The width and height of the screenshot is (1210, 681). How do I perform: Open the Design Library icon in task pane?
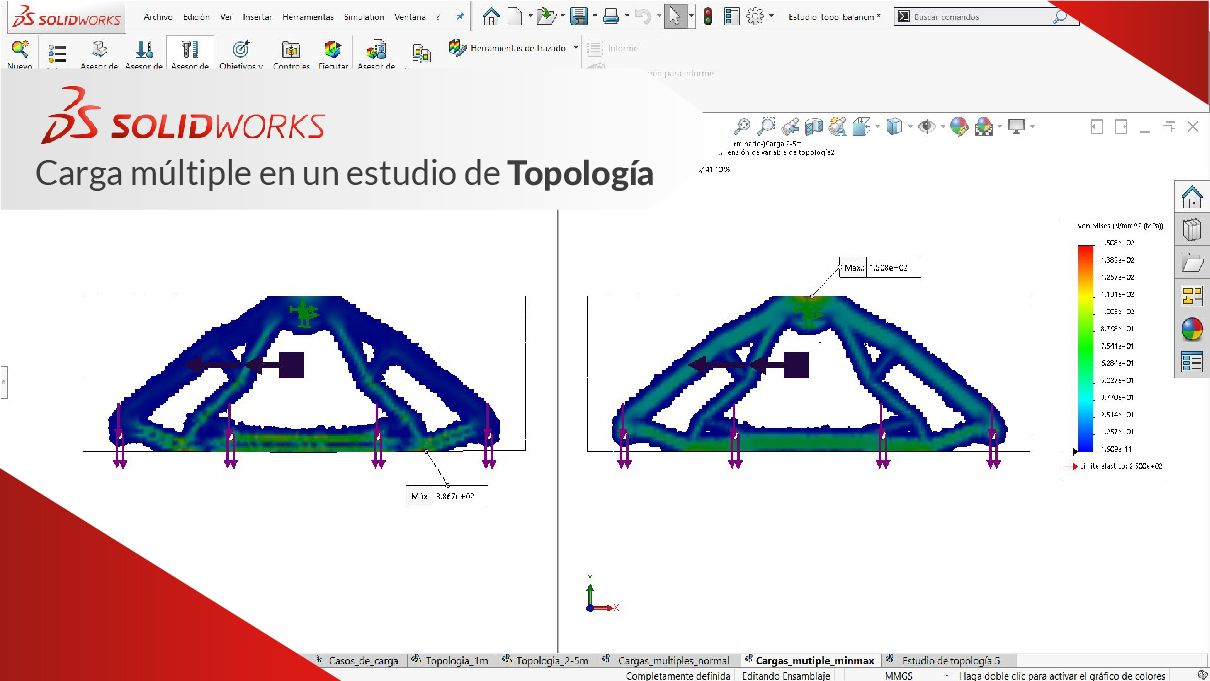pos(1191,229)
